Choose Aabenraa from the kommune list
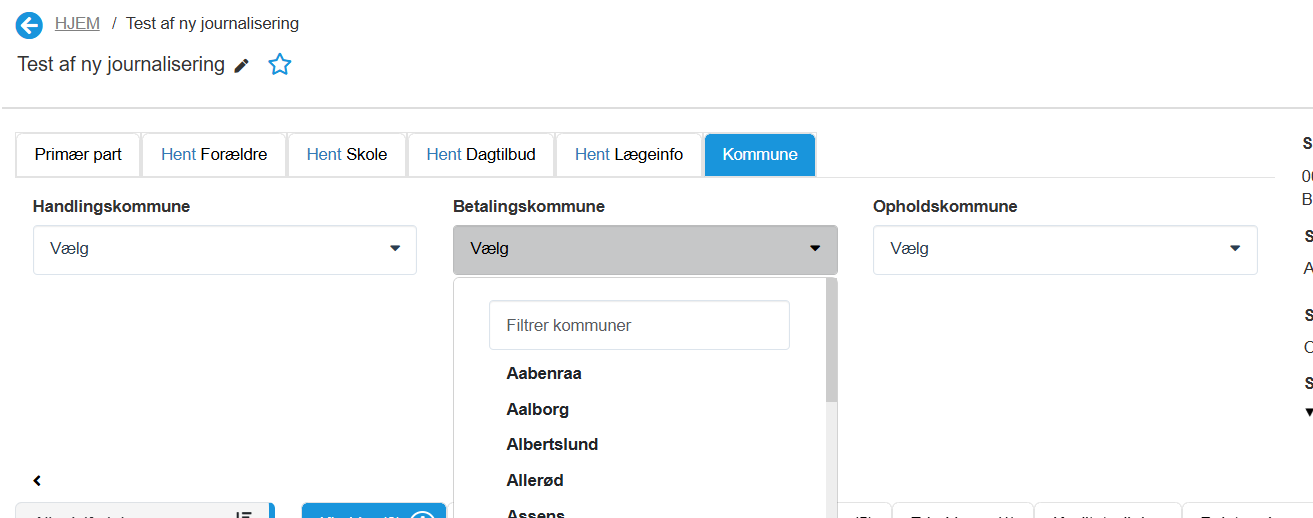Image resolution: width=1313 pixels, height=518 pixels. 544,374
